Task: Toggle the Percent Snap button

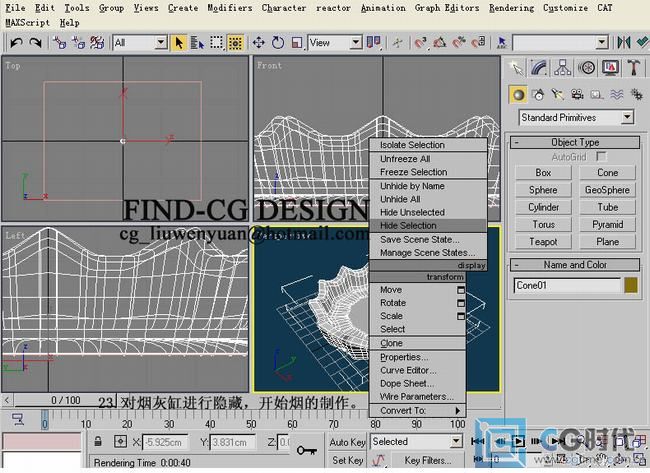Action: point(459,43)
